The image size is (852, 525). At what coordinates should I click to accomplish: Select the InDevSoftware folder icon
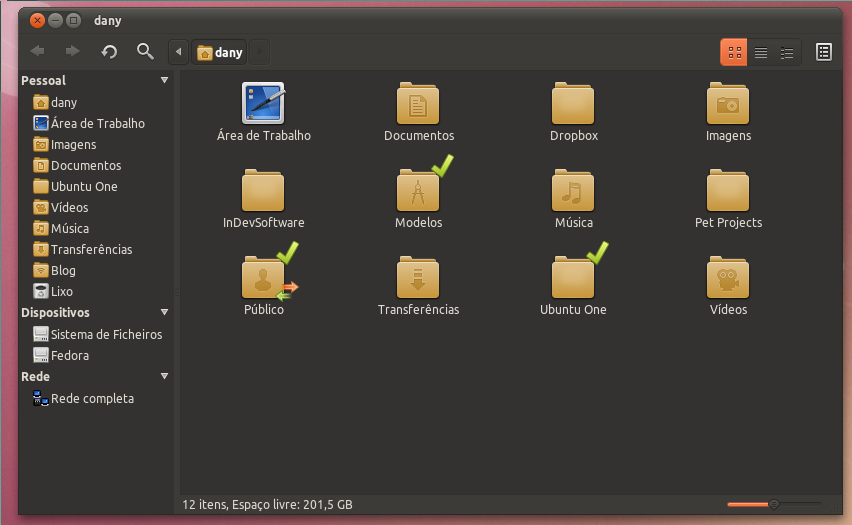click(x=263, y=190)
